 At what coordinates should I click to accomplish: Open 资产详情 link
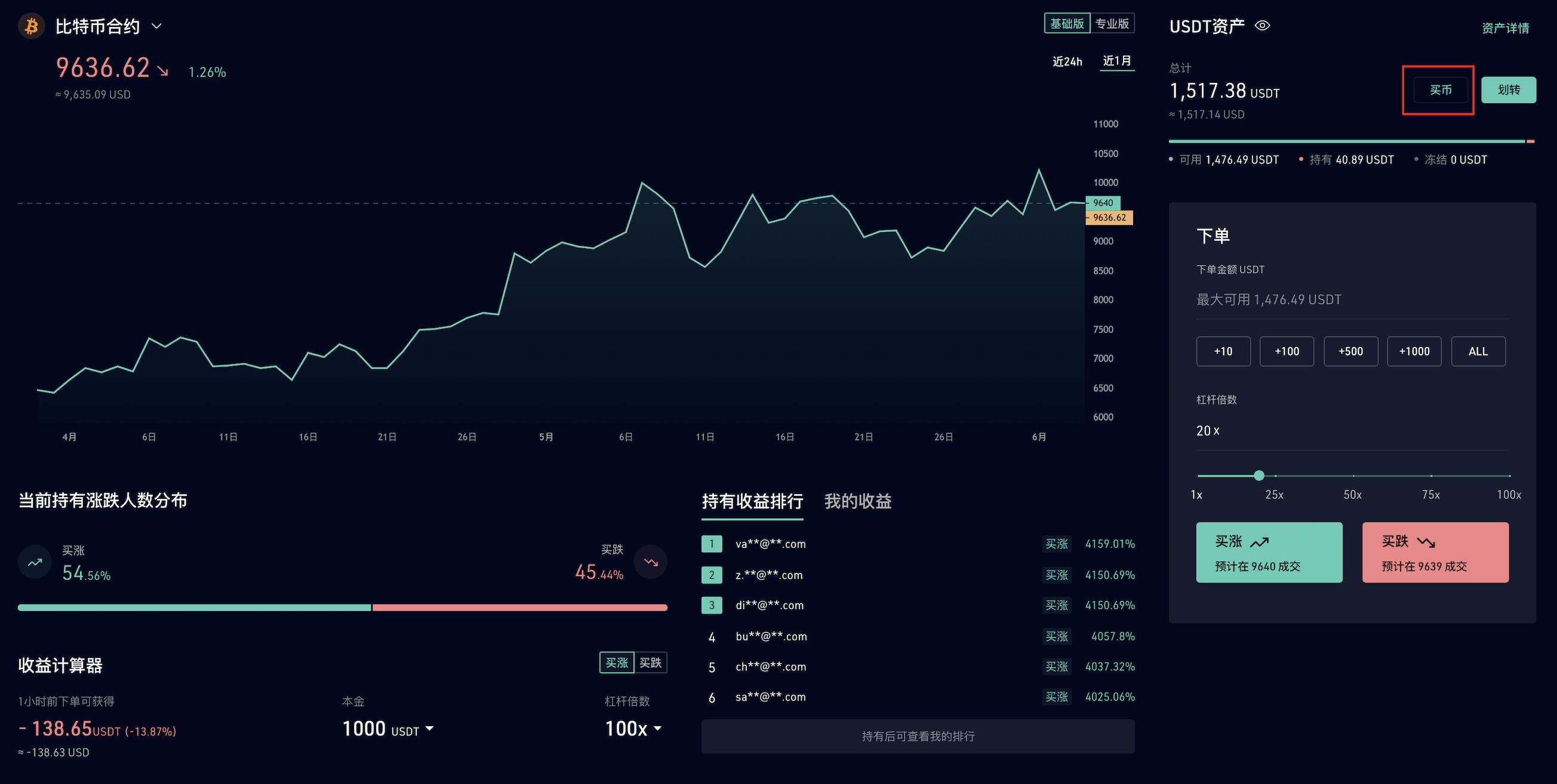pyautogui.click(x=1505, y=28)
